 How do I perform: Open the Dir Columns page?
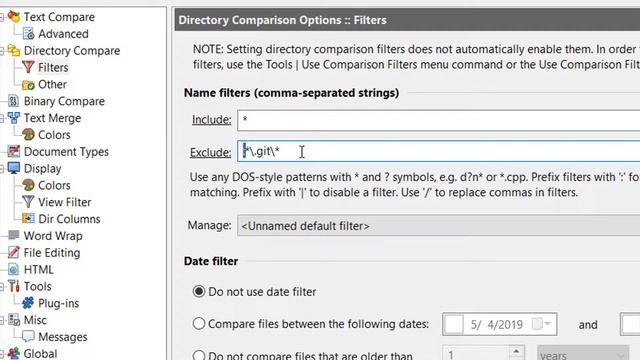click(x=69, y=219)
